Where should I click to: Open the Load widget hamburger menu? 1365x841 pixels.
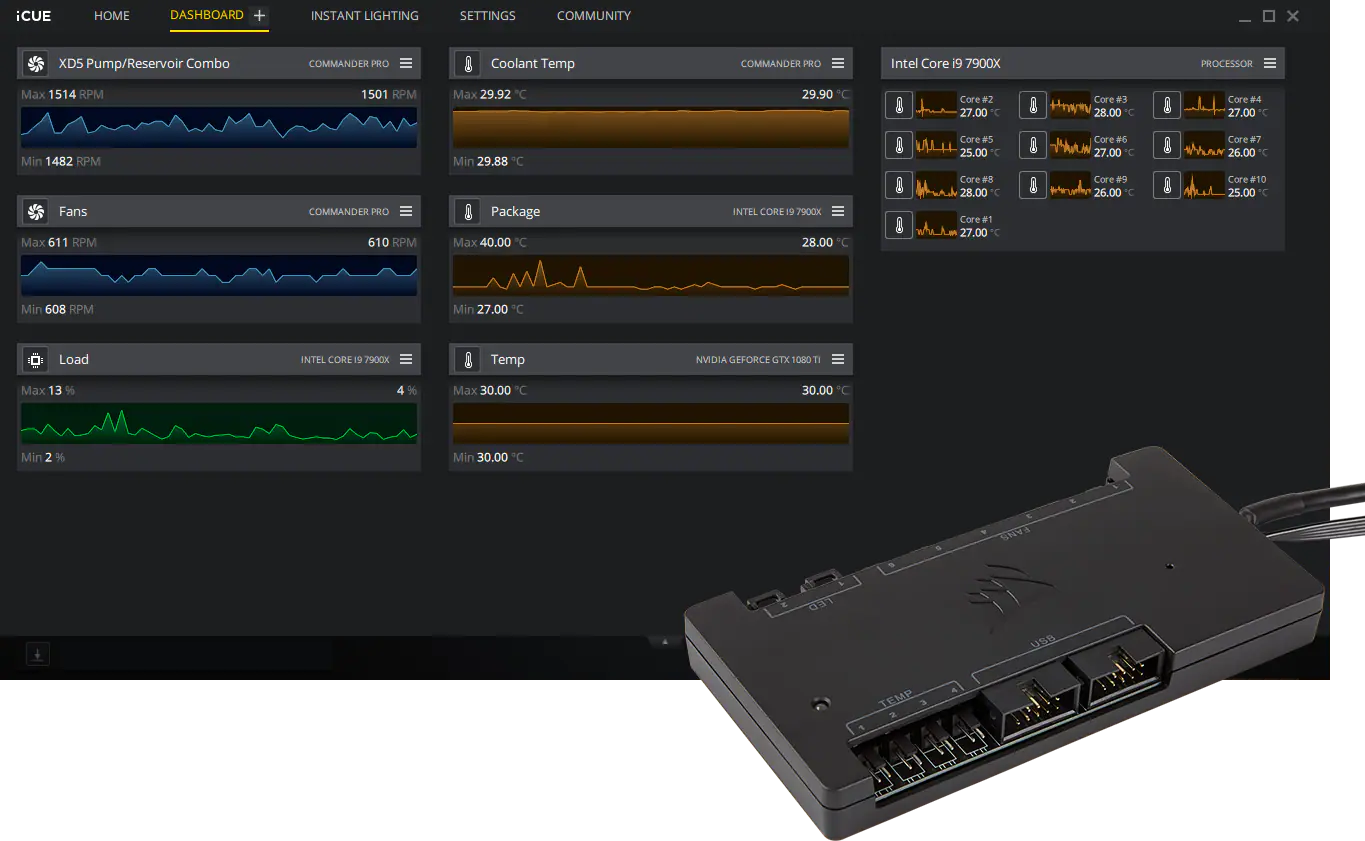406,359
